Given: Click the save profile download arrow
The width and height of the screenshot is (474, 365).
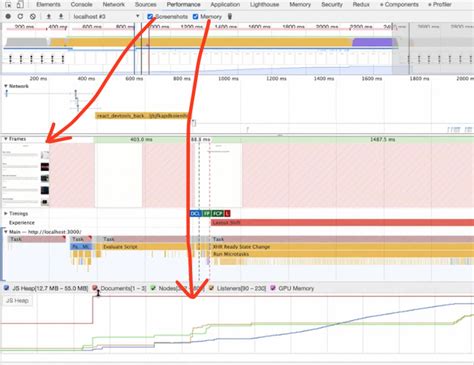Looking at the screenshot, I should point(61,16).
